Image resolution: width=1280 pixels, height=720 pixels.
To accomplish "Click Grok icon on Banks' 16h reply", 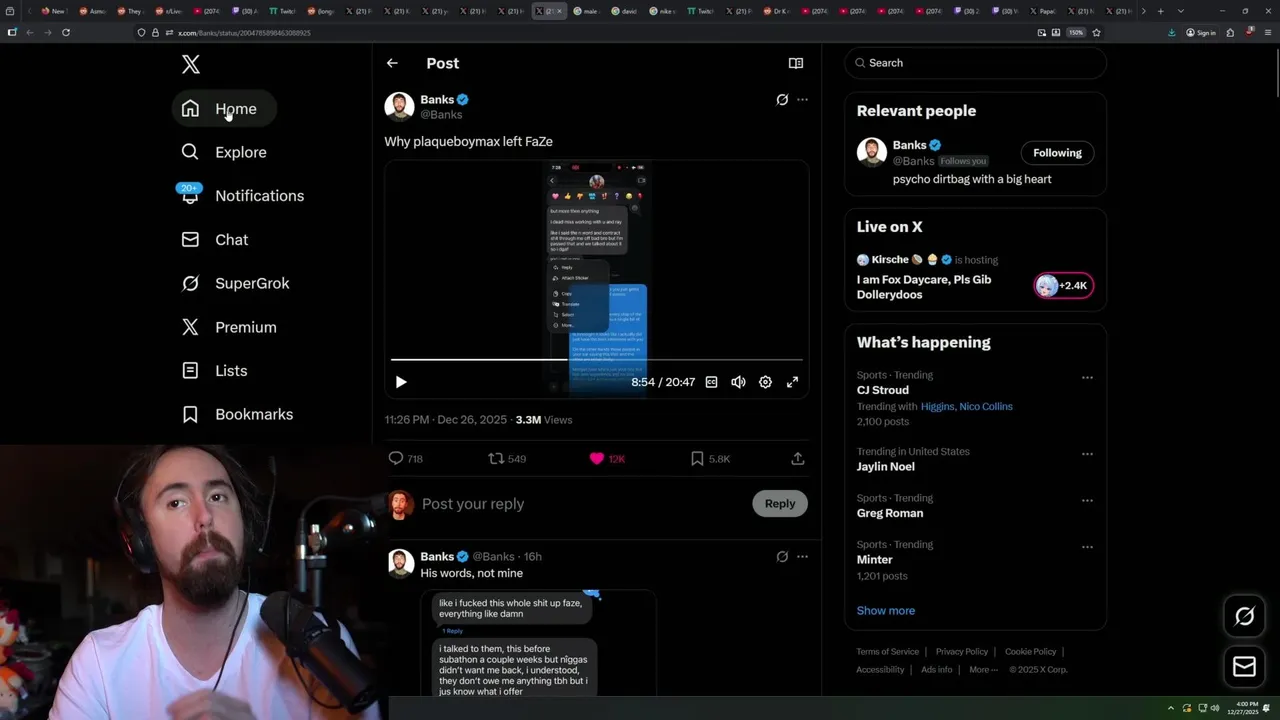I will (x=782, y=557).
